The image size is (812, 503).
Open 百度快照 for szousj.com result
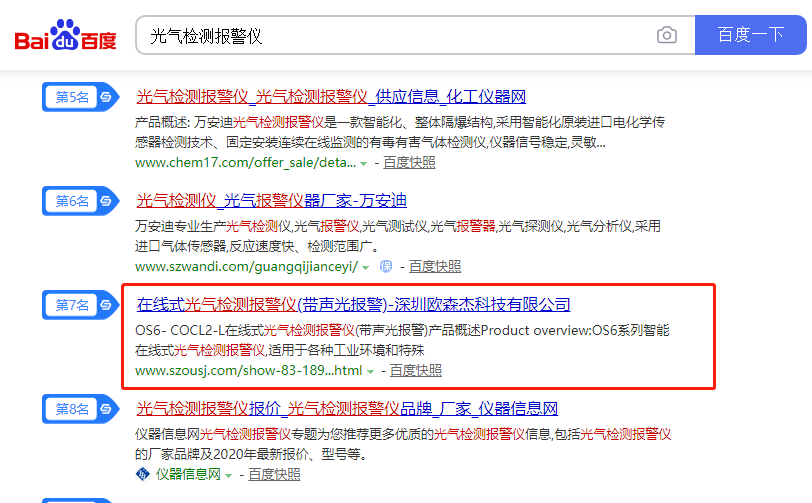point(416,370)
